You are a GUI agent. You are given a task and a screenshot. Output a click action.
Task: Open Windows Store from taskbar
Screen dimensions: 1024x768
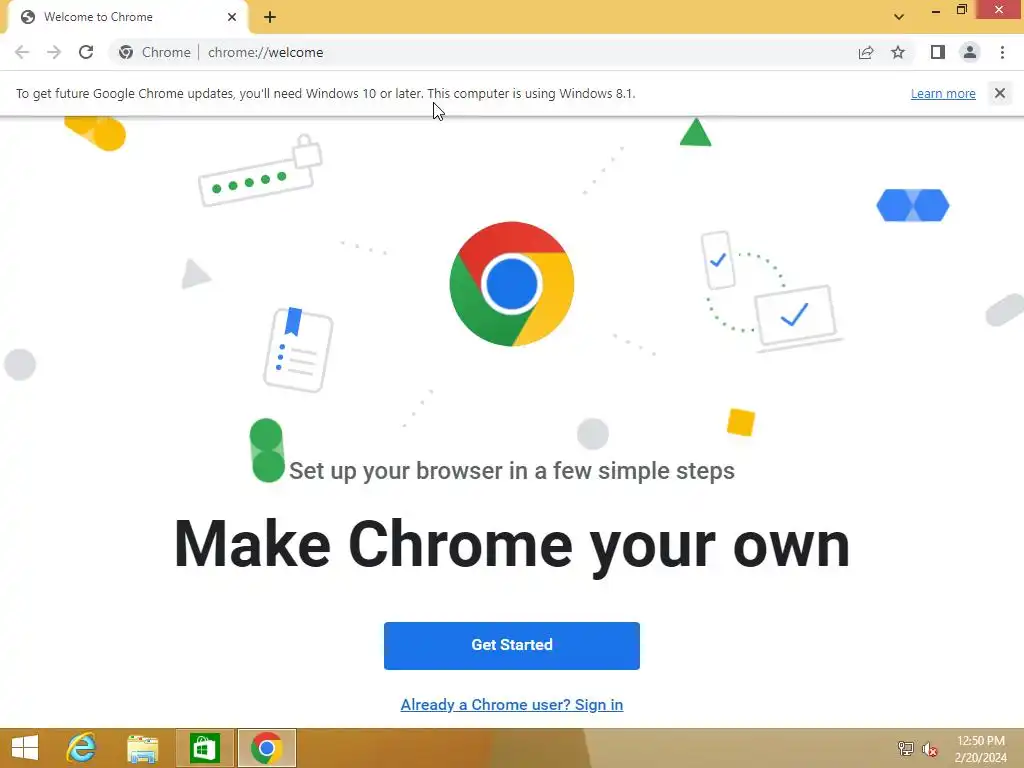tap(204, 748)
